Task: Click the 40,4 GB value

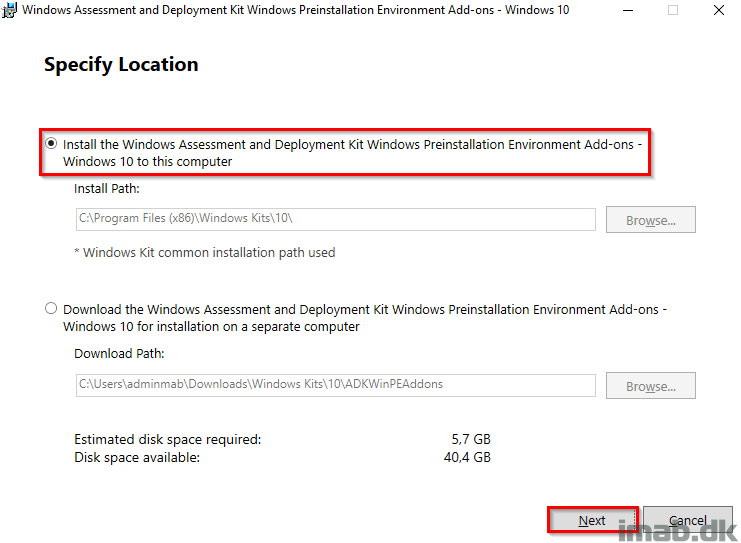Action: click(x=467, y=457)
